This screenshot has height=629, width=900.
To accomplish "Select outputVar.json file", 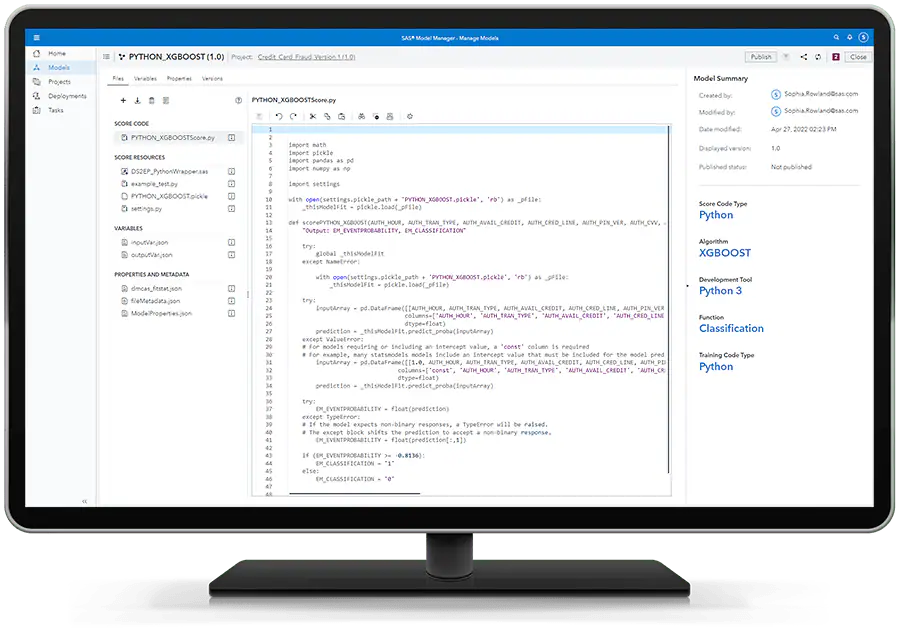I will 152,255.
